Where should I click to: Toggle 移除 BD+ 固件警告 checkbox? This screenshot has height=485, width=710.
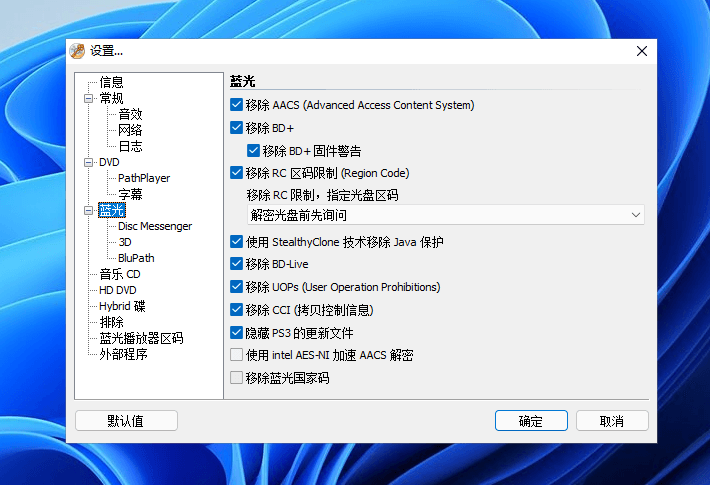[253, 150]
